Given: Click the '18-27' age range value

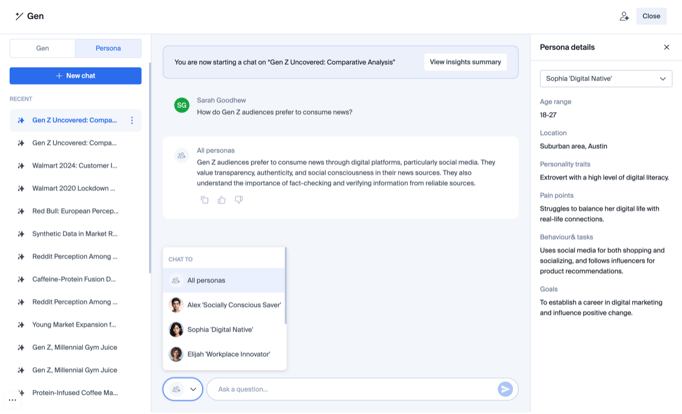Looking at the screenshot, I should point(548,115).
